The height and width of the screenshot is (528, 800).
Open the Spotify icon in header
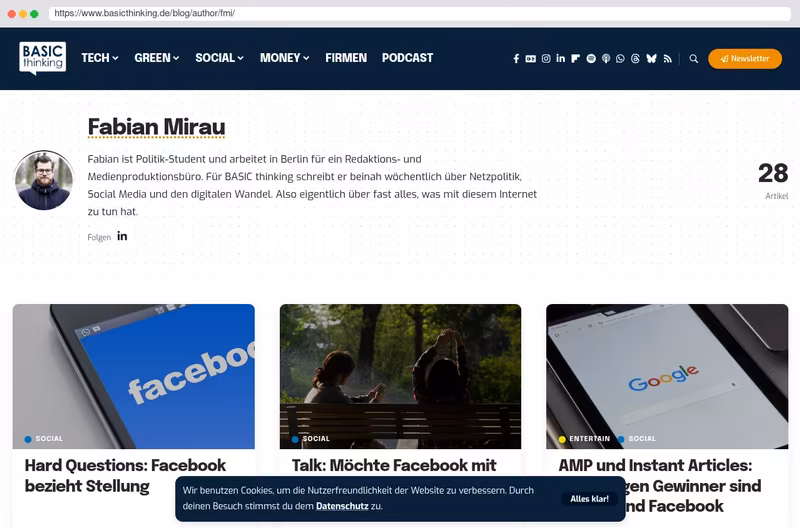pyautogui.click(x=591, y=59)
